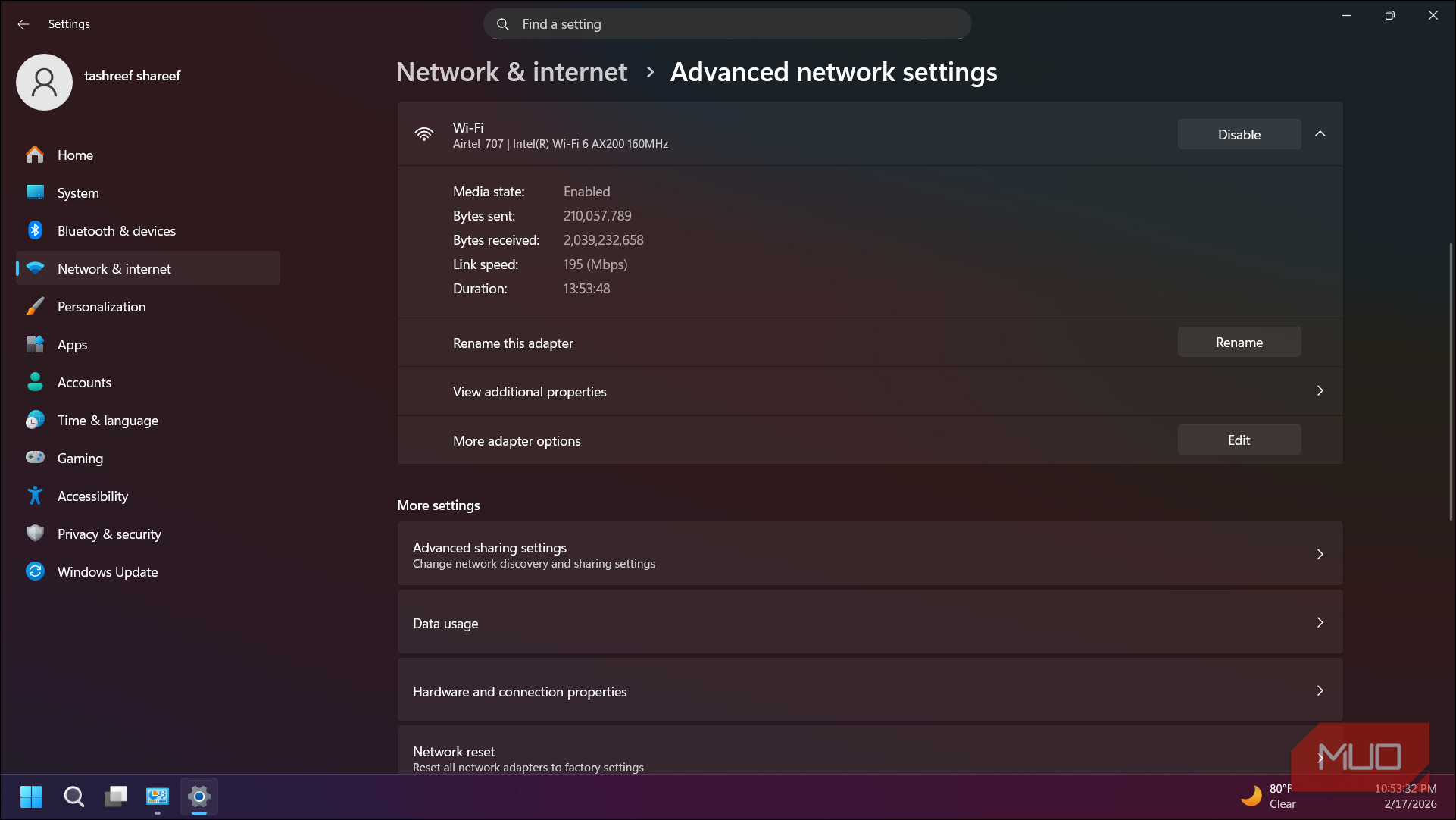Screen dimensions: 1456x820
Task: Open the weather widget showing 80°F Clear
Action: [x=1269, y=797]
